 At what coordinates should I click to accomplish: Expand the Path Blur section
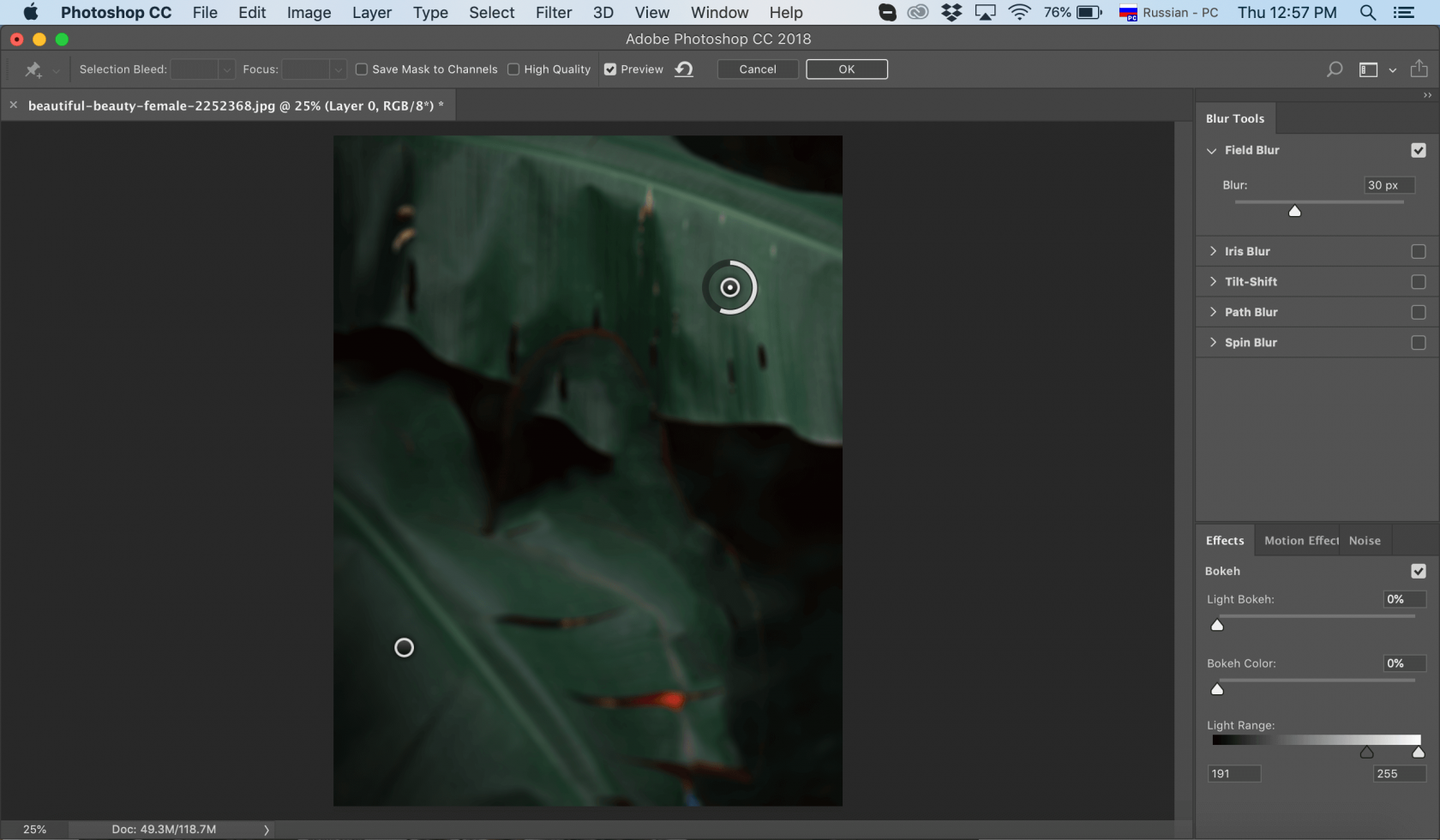coord(1213,312)
